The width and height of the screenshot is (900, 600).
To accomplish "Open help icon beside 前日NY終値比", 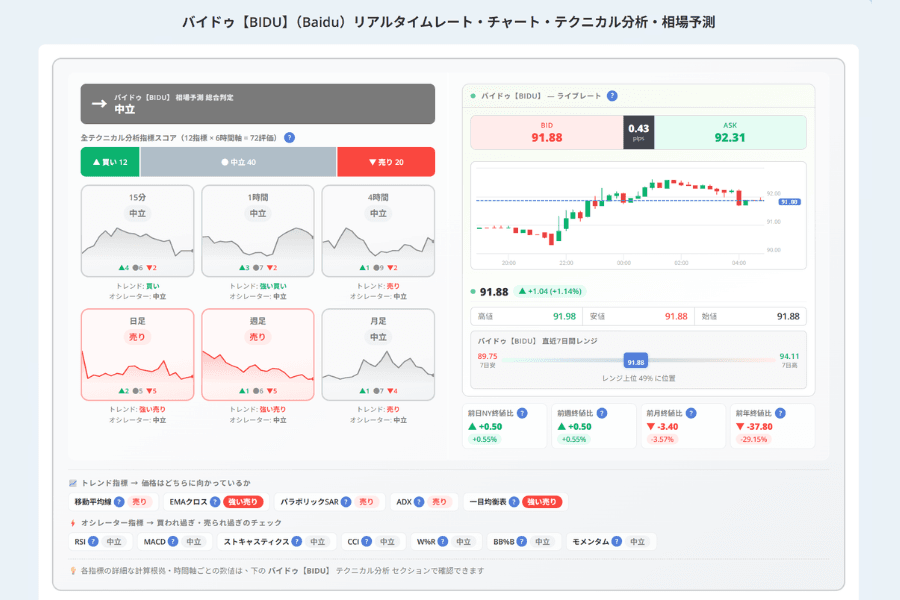I will tap(522, 413).
